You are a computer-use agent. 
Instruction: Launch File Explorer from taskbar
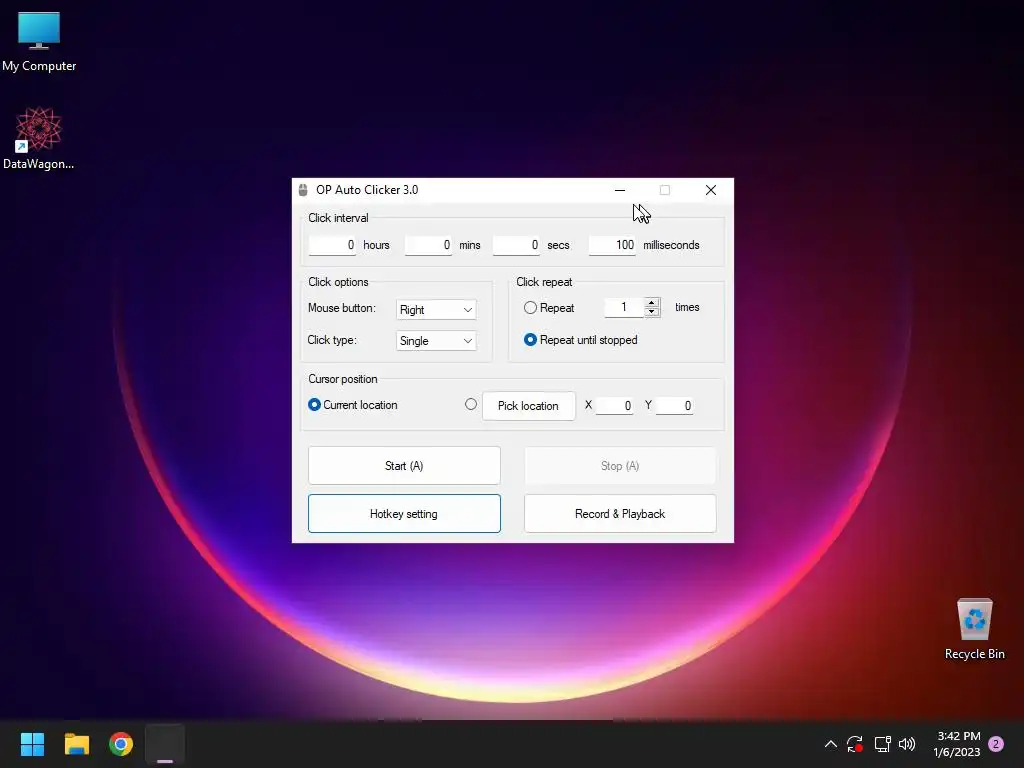point(76,744)
